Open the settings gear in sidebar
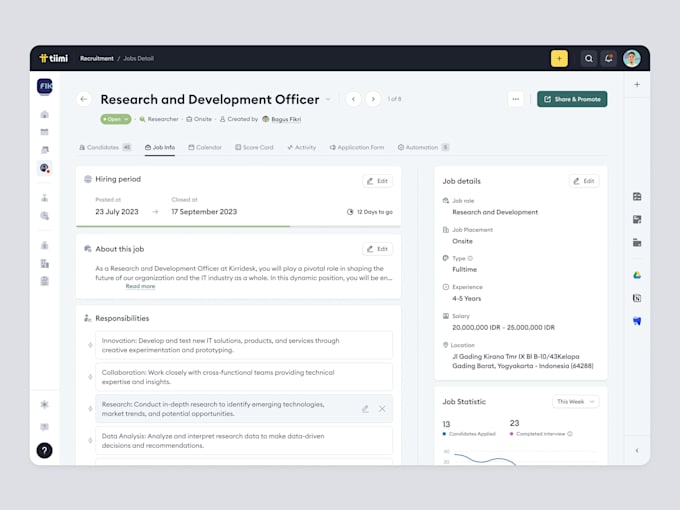This screenshot has width=680, height=510. coord(45,405)
